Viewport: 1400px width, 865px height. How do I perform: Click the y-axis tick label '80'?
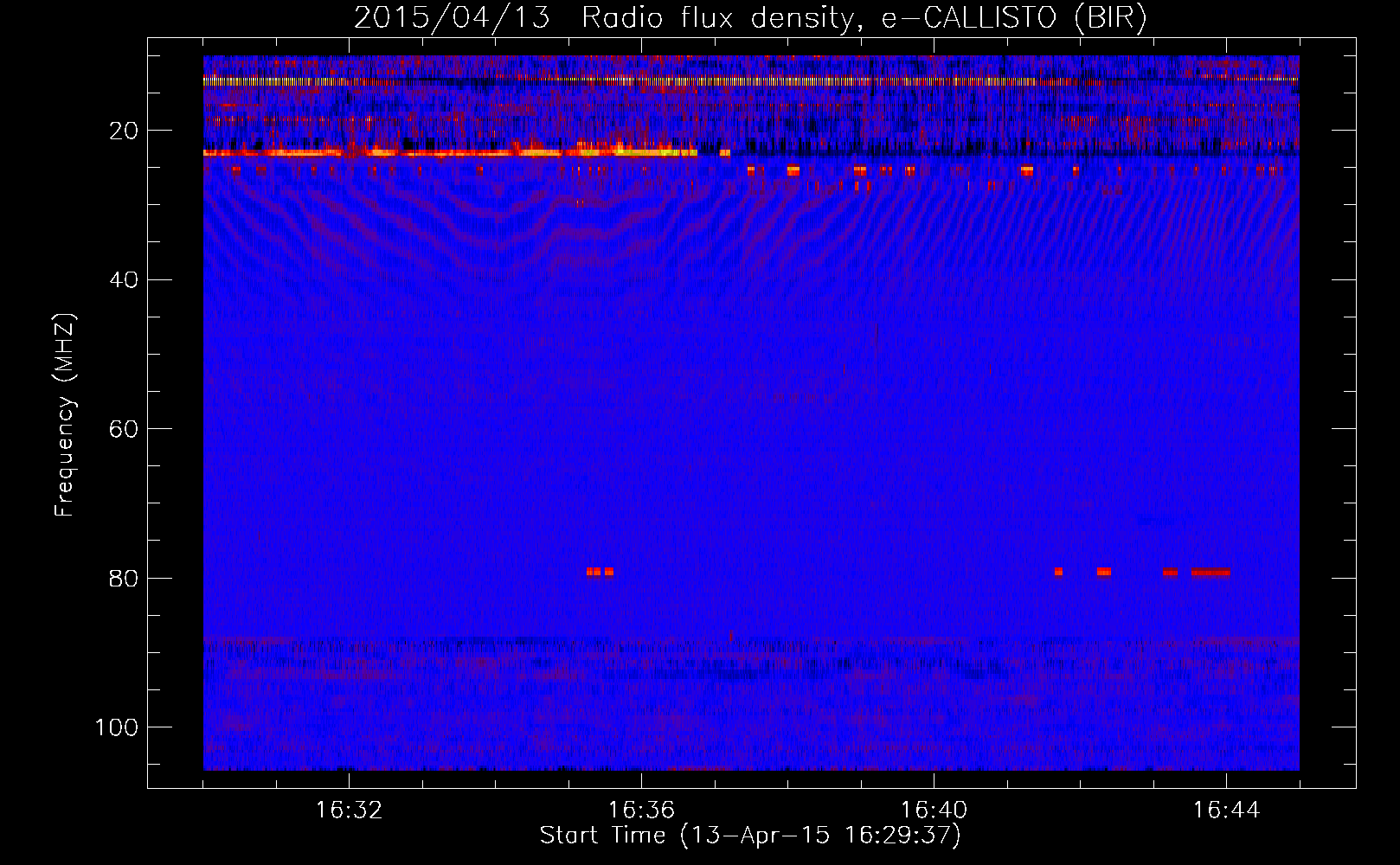click(124, 578)
